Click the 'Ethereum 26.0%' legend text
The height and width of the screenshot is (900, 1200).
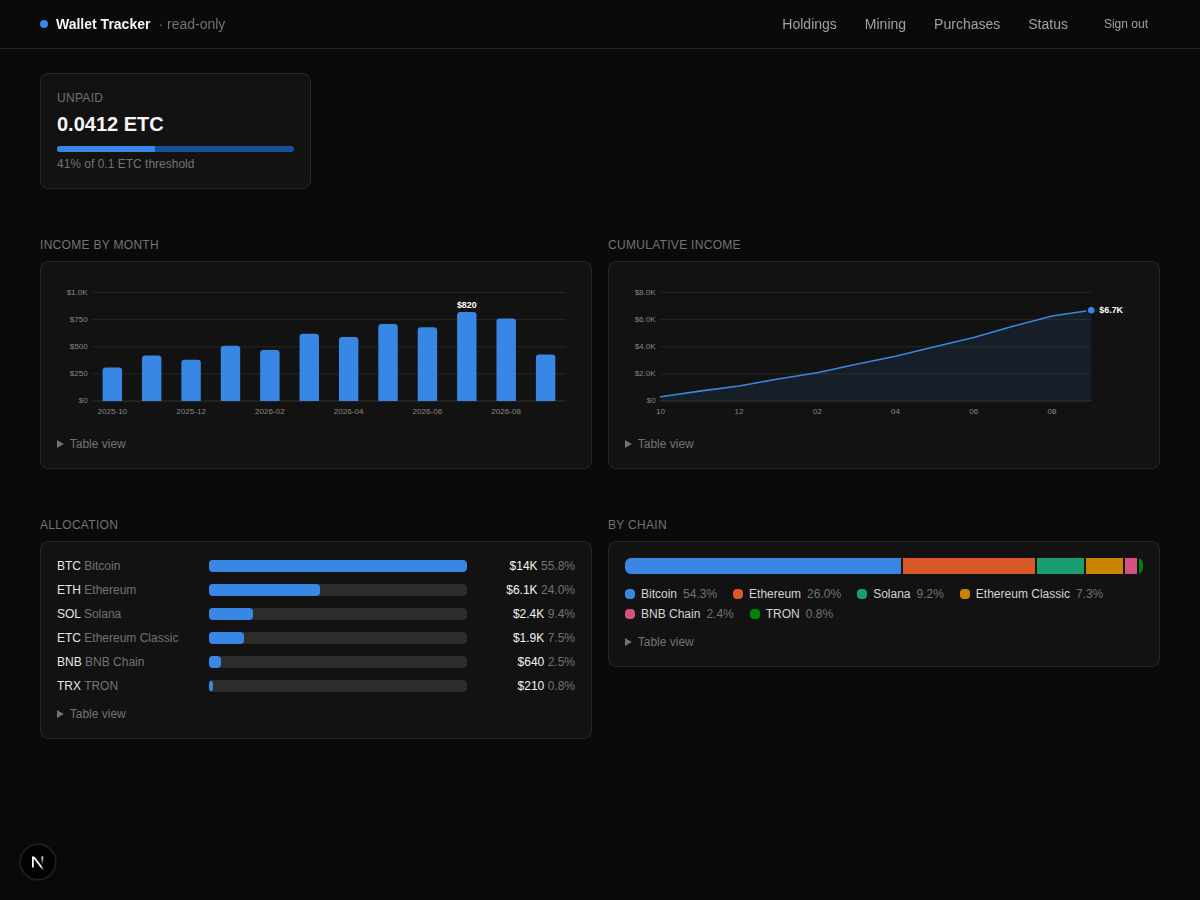click(795, 594)
